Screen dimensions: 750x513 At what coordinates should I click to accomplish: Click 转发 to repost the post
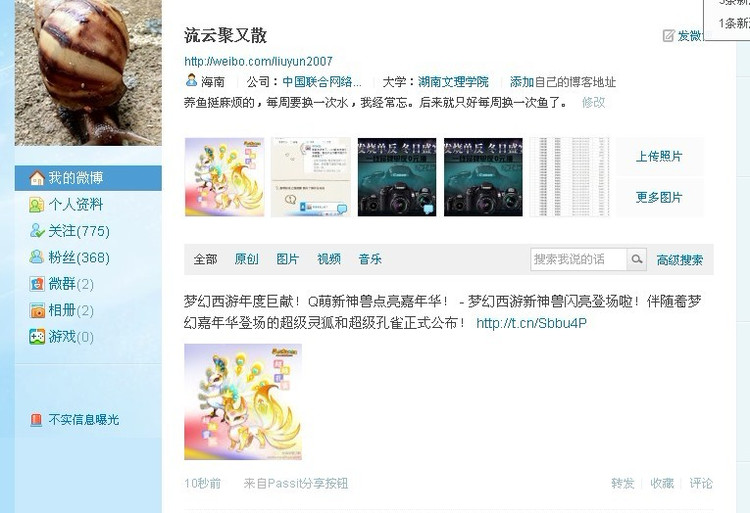tap(623, 483)
